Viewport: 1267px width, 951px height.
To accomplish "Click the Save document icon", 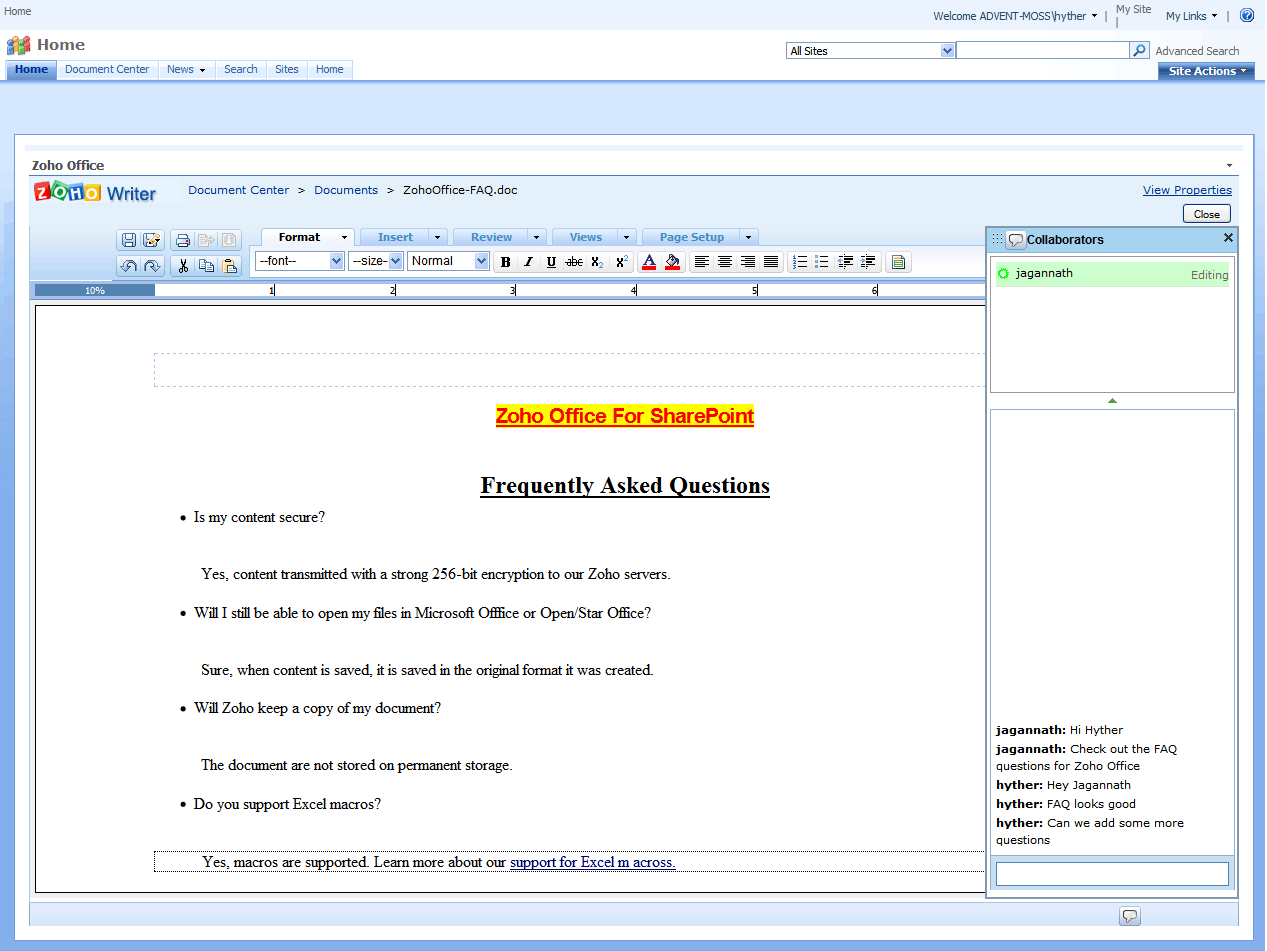I will [128, 240].
